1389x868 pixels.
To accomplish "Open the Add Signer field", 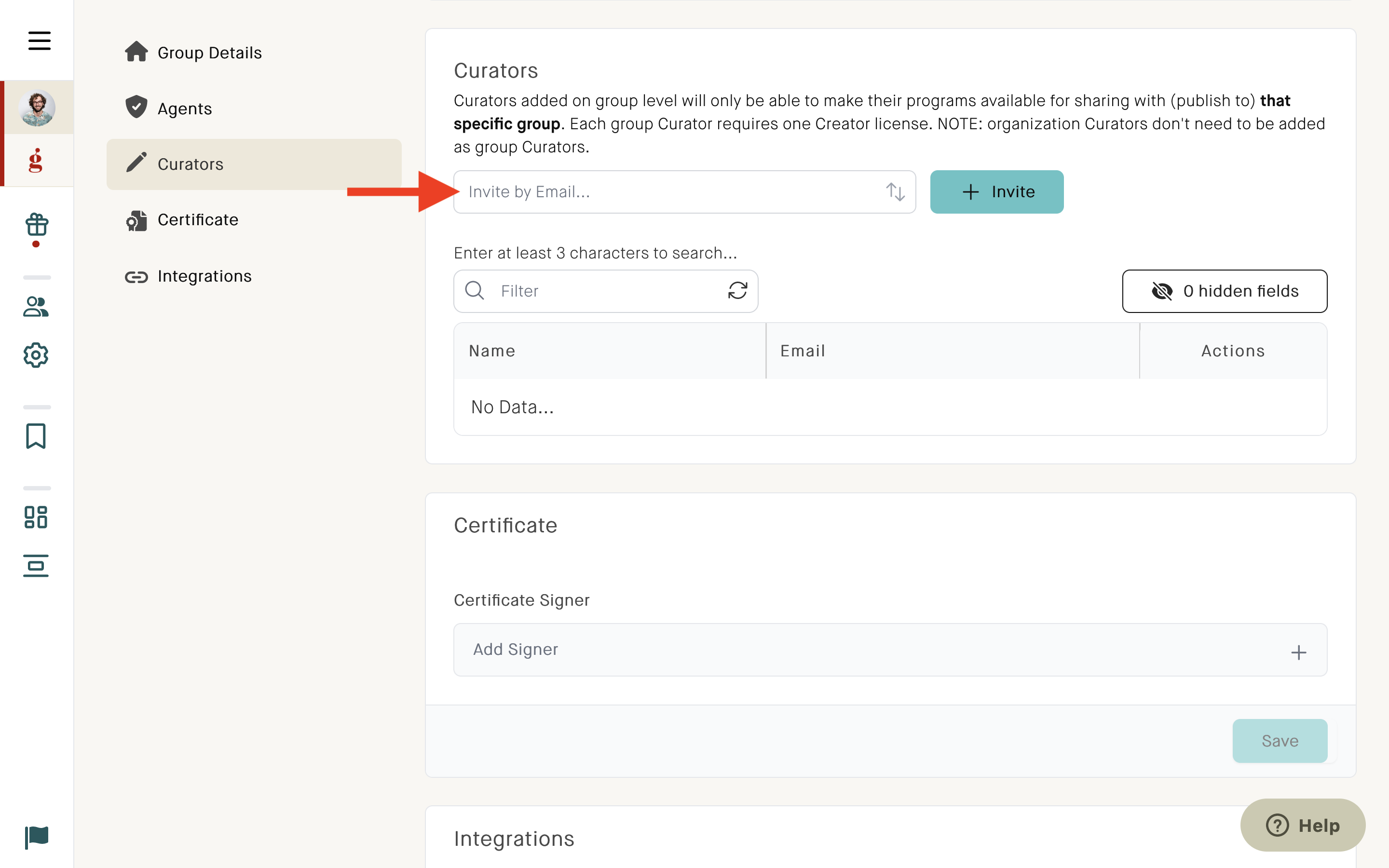I will point(890,649).
